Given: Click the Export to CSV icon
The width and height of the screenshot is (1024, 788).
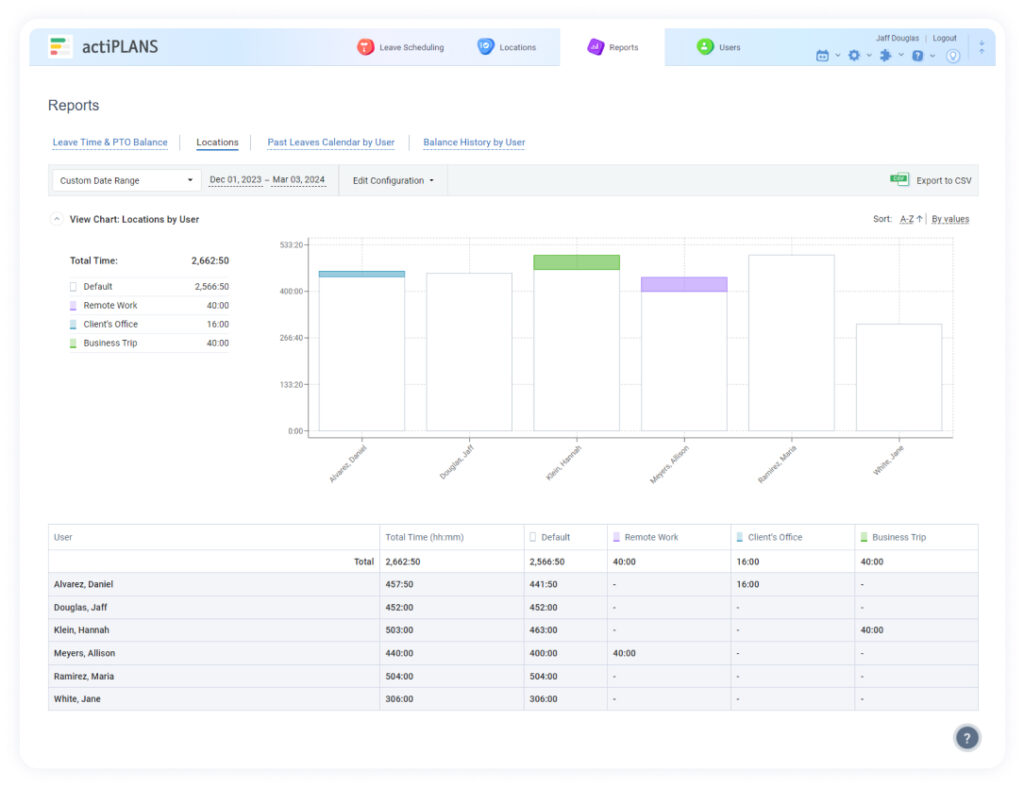Looking at the screenshot, I should tap(899, 180).
